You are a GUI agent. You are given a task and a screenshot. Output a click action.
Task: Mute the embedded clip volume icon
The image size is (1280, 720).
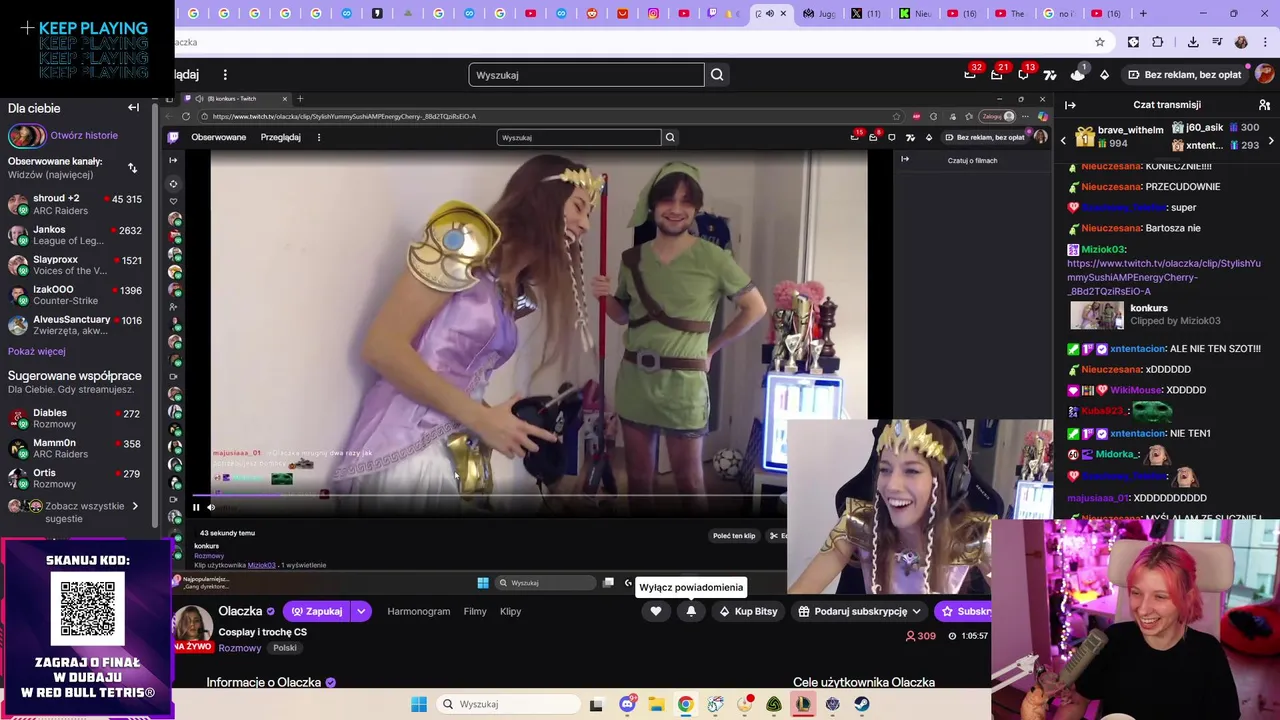point(211,507)
